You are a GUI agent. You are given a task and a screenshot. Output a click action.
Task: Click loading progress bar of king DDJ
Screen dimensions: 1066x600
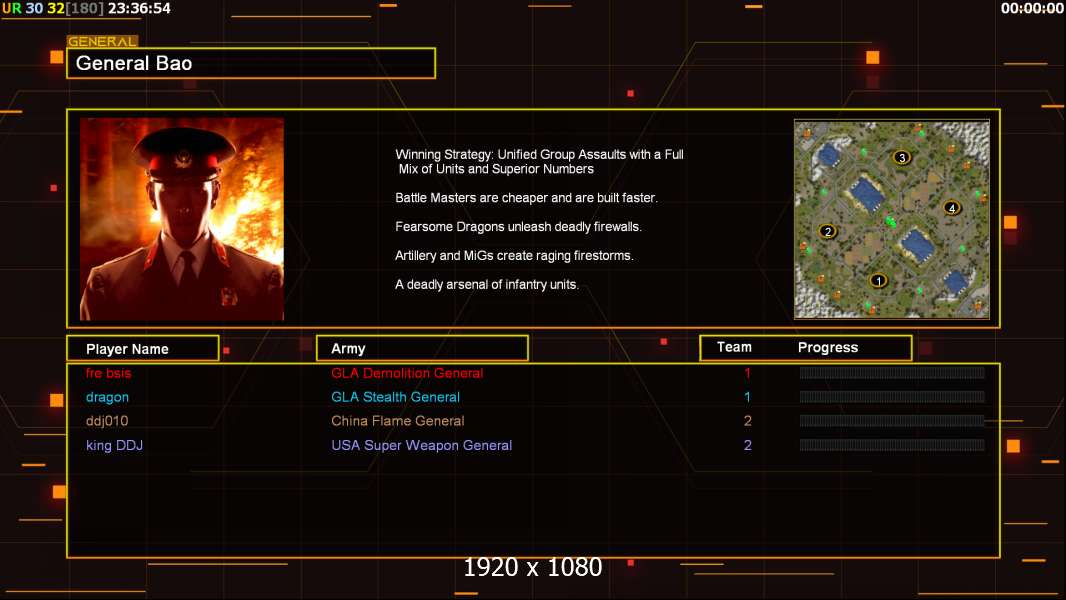click(892, 445)
